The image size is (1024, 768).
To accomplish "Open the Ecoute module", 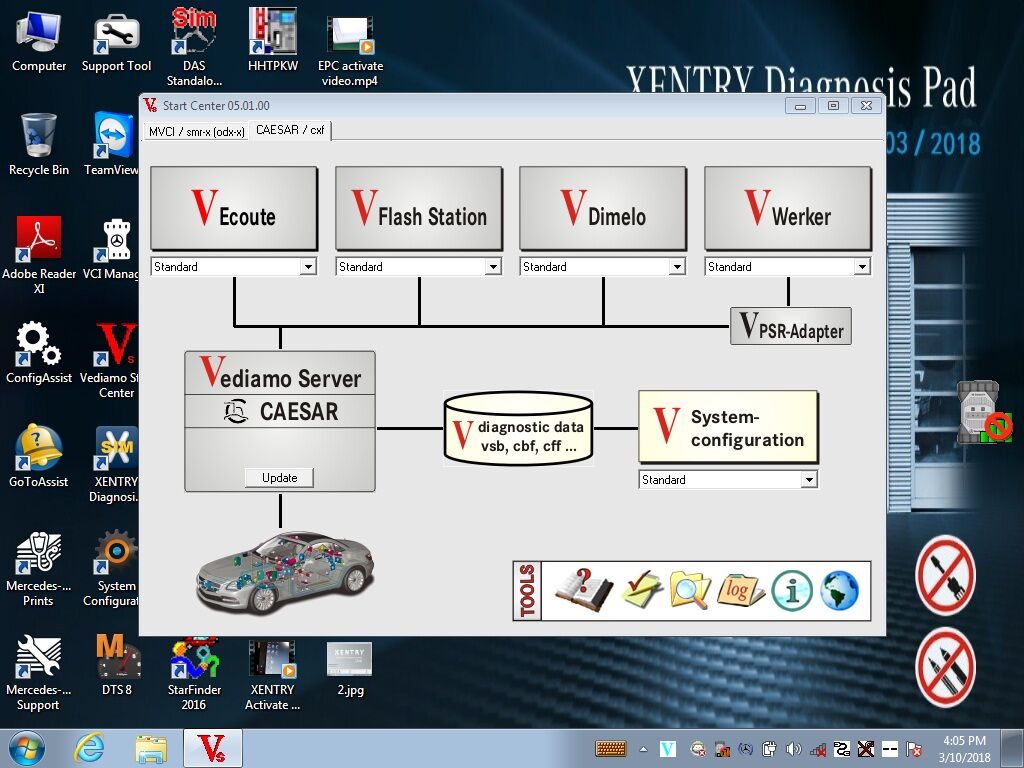I will 234,208.
